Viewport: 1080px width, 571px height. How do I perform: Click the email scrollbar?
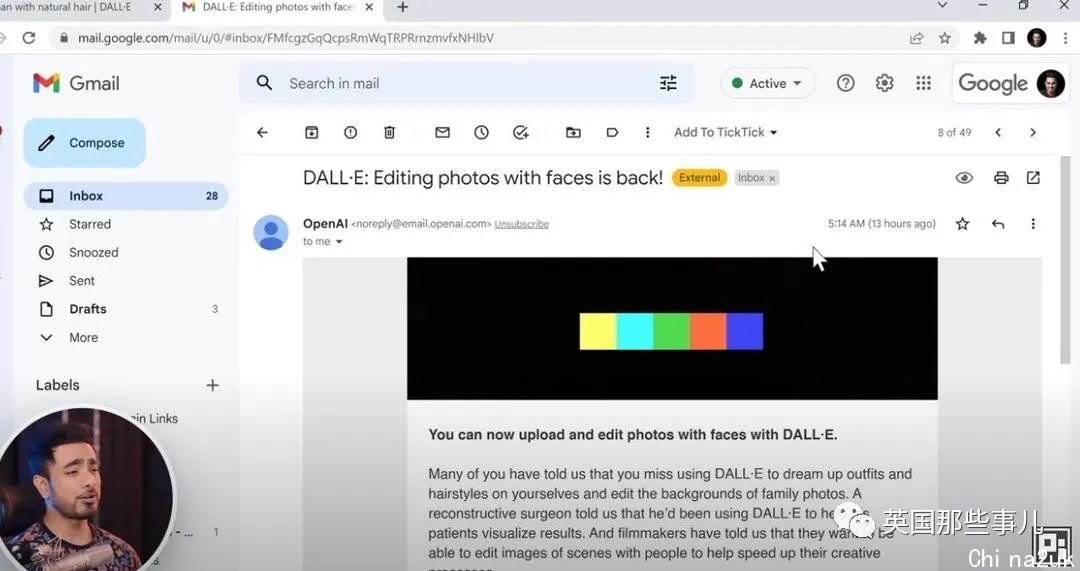(1065, 262)
